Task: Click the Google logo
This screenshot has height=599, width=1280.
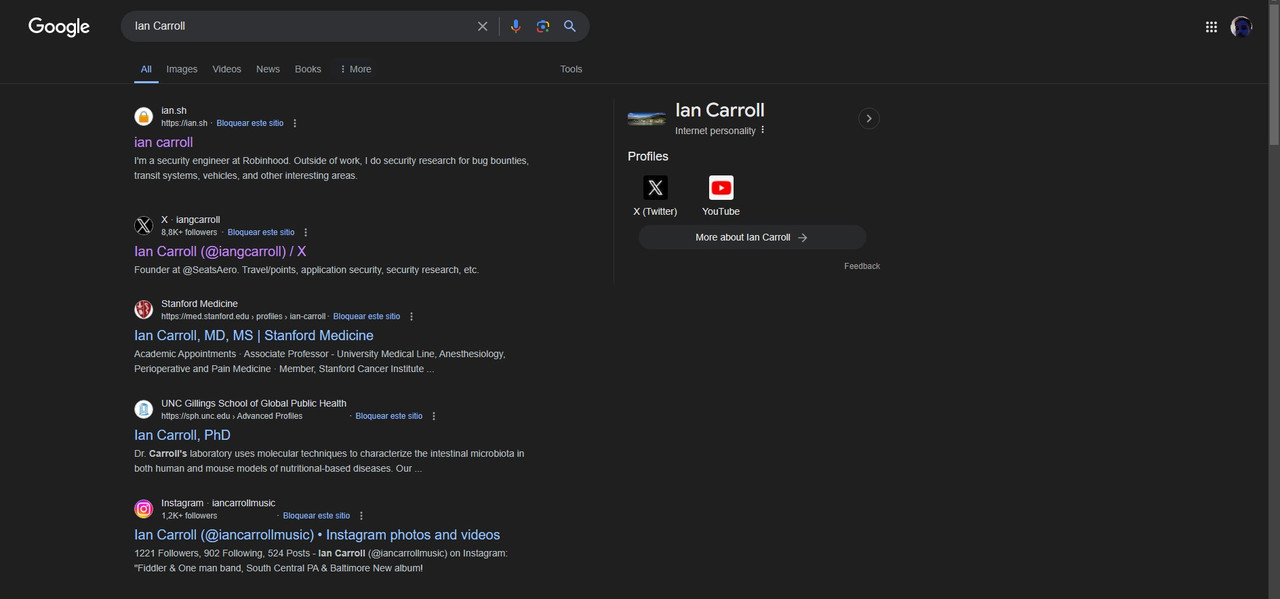Action: (59, 27)
